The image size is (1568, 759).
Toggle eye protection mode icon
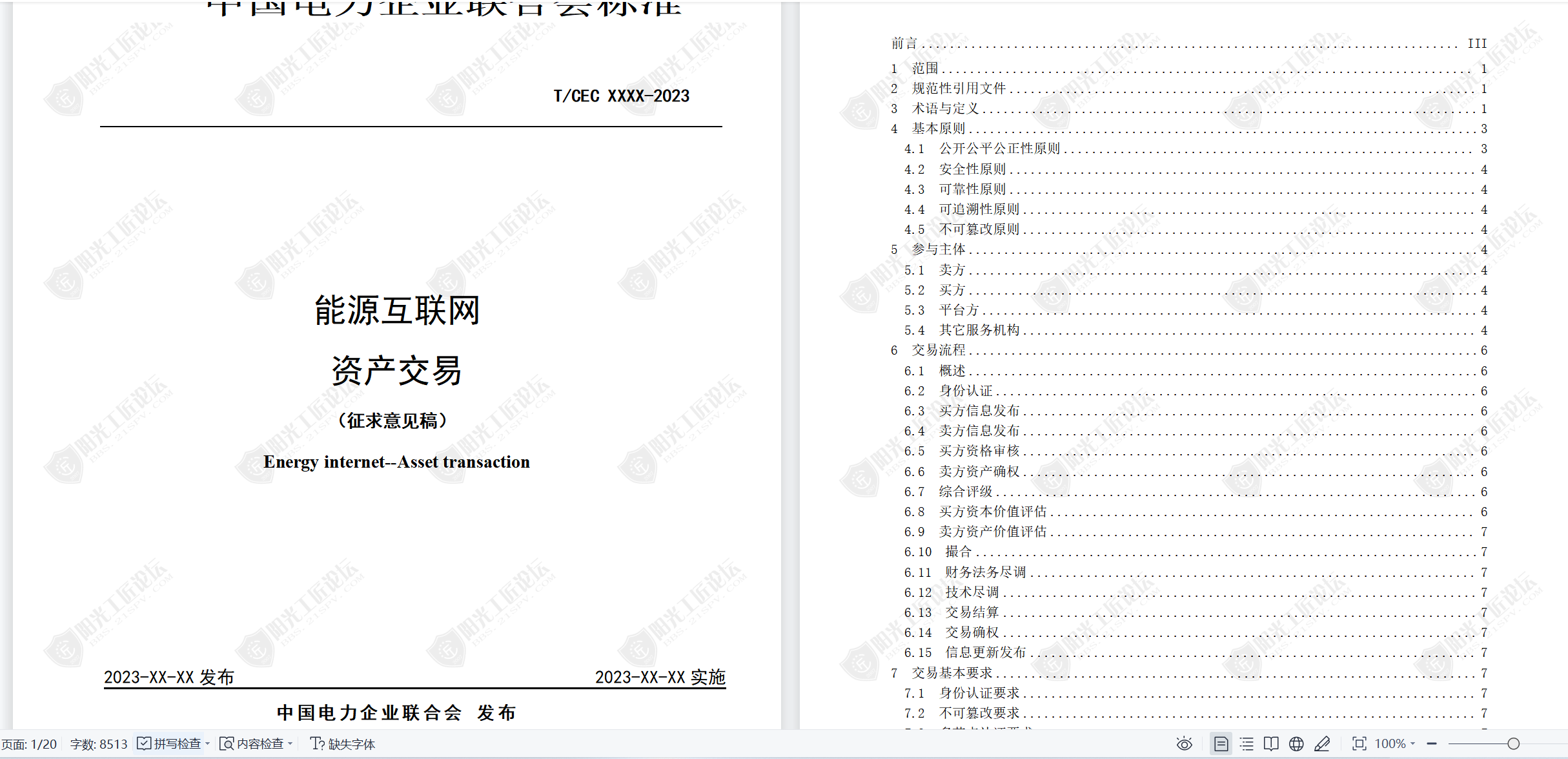pos(1184,744)
